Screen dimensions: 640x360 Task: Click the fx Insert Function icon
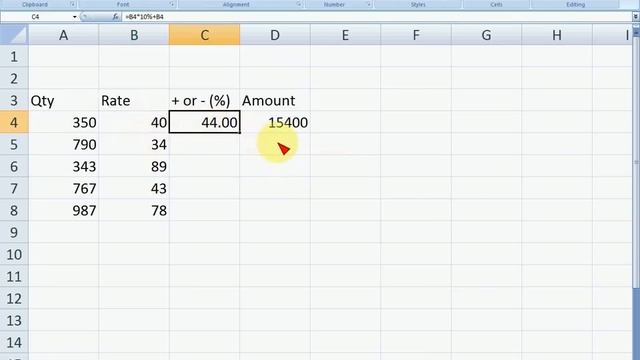click(116, 17)
